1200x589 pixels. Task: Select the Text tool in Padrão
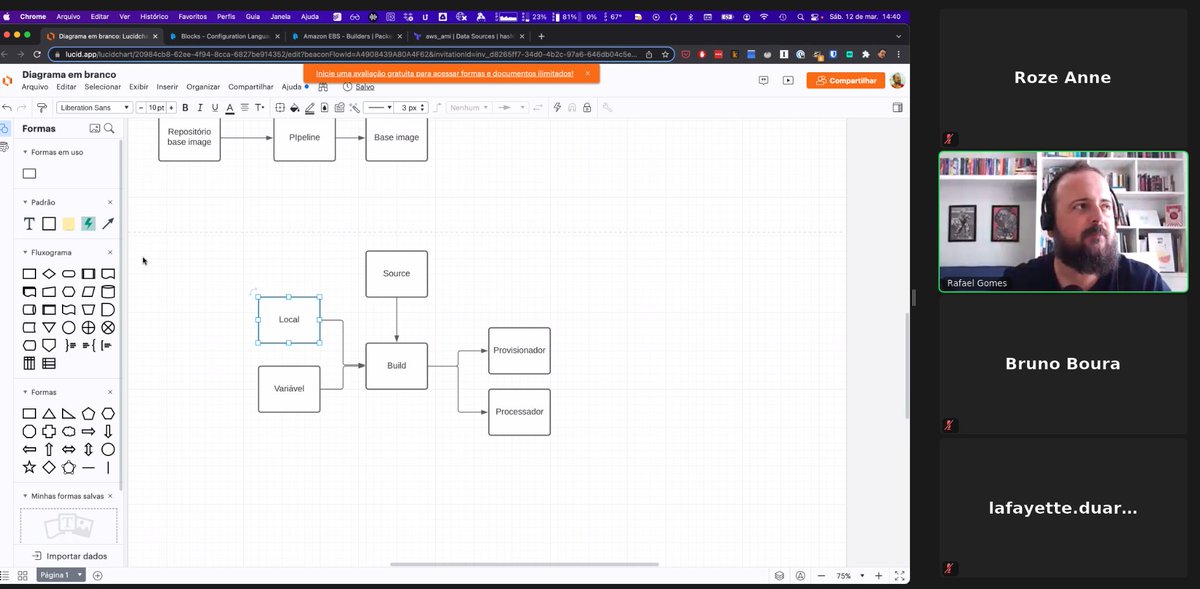(x=29, y=224)
